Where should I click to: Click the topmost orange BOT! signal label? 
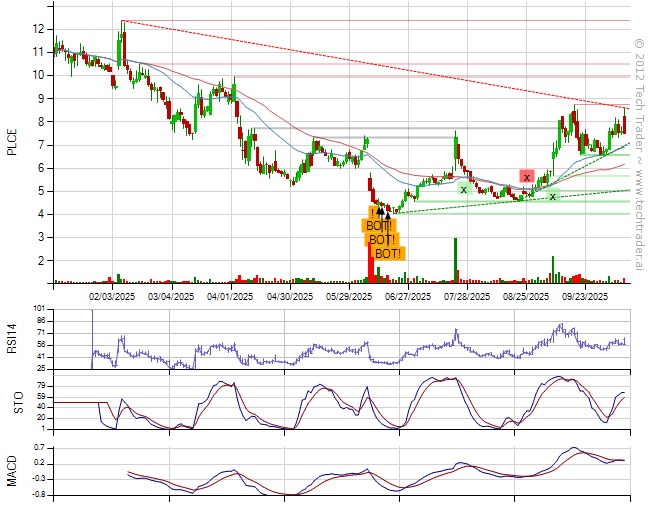click(380, 226)
